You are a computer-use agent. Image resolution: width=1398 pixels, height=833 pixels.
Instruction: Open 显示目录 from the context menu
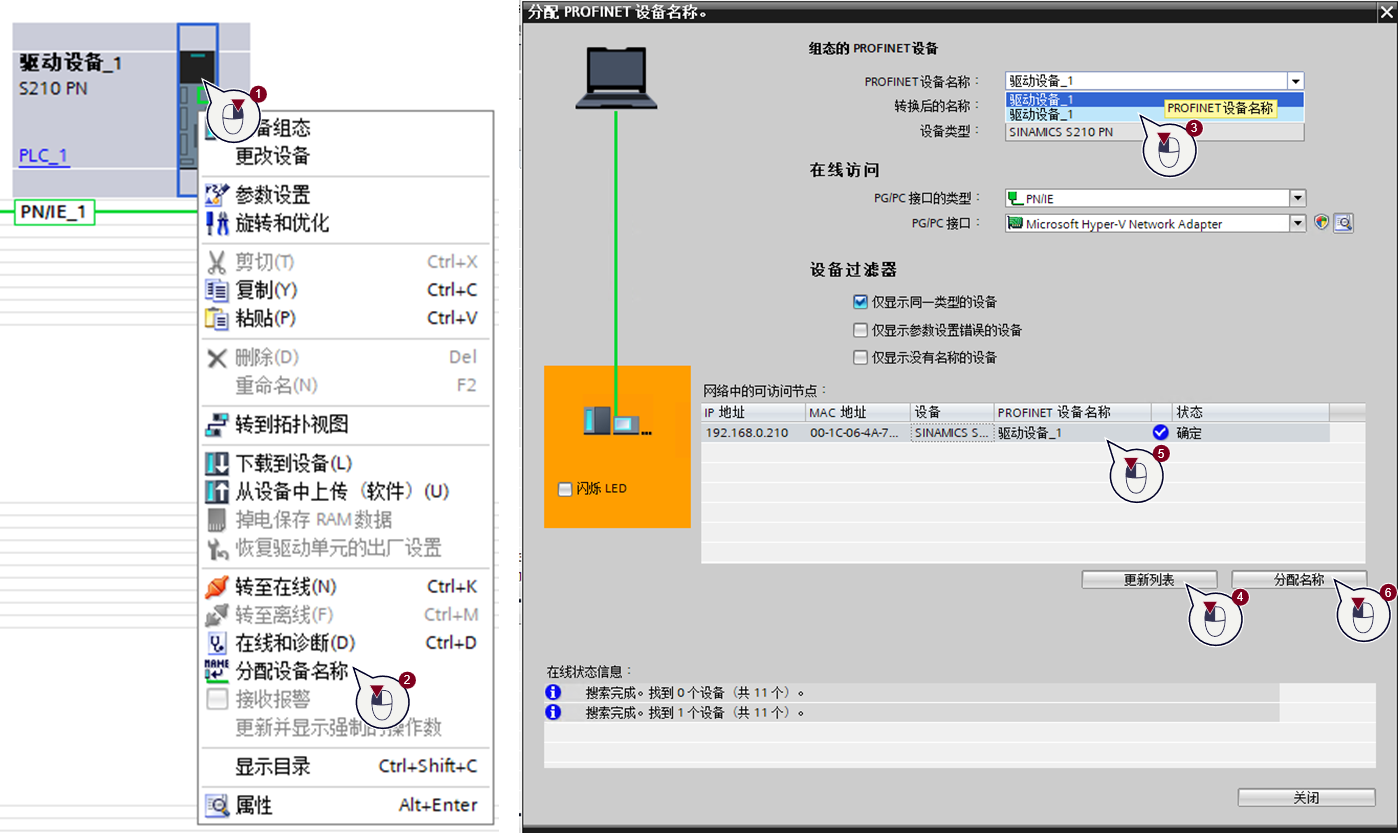(346, 766)
